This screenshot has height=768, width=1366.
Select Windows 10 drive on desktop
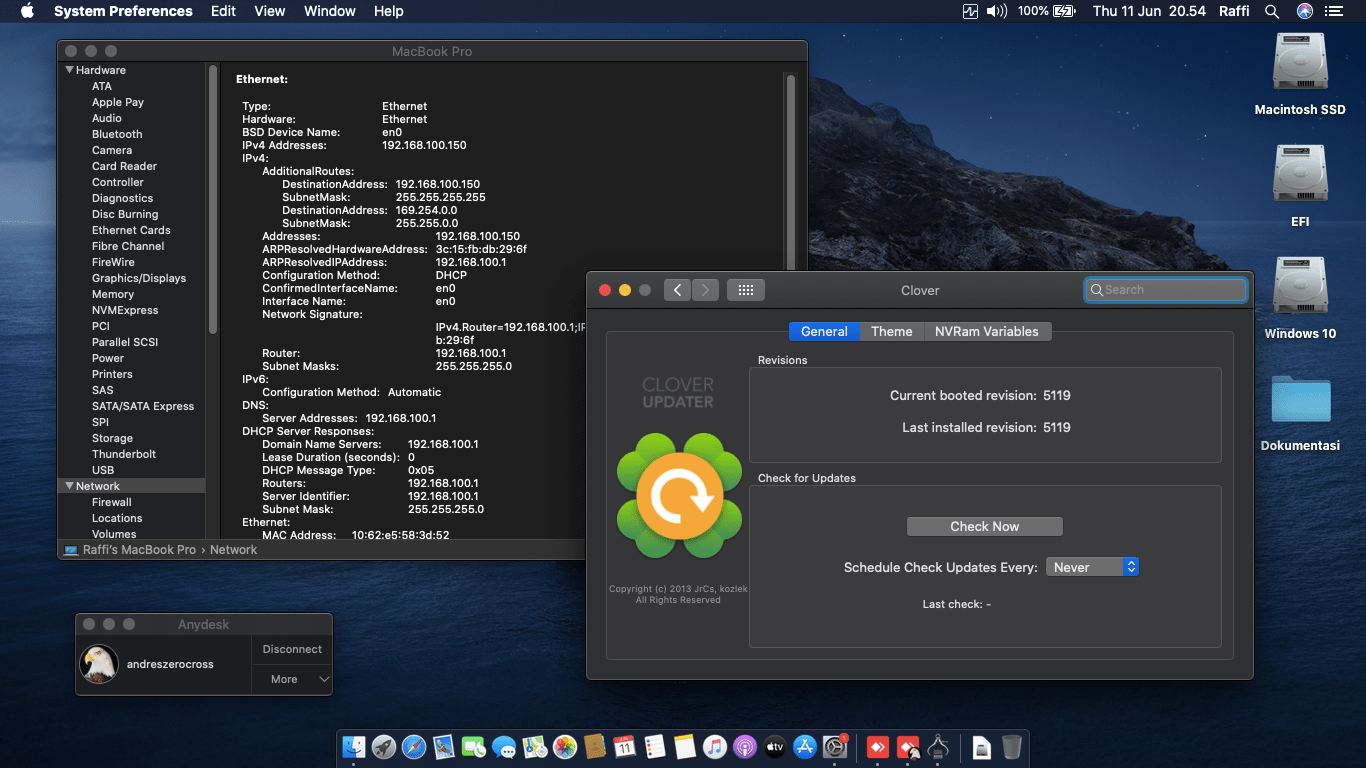click(x=1300, y=297)
